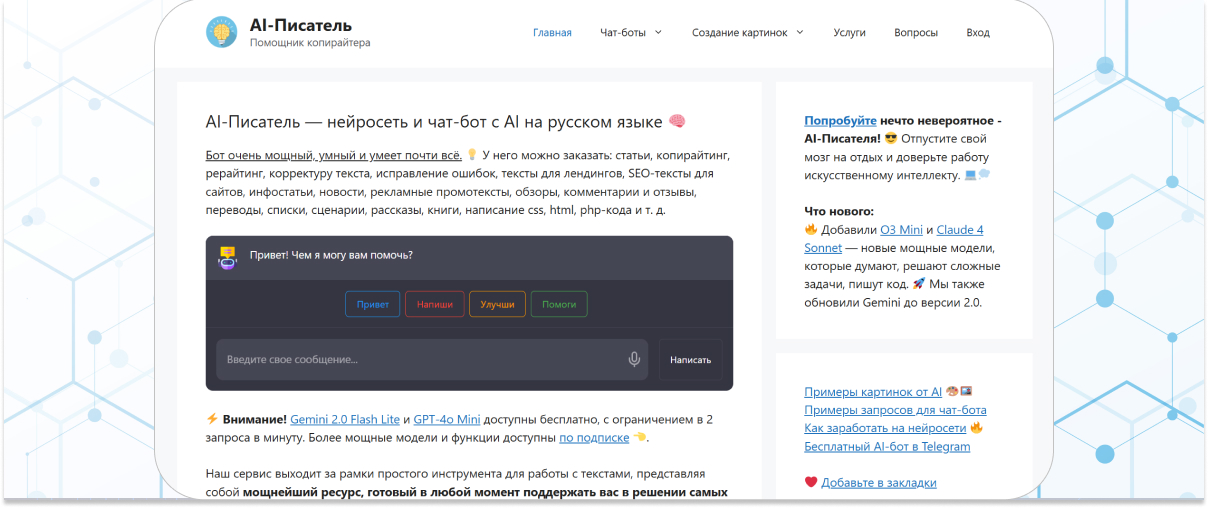The width and height of the screenshot is (1208, 508).
Task: Expand the Чат-боты menu chevron
Action: [x=658, y=32]
